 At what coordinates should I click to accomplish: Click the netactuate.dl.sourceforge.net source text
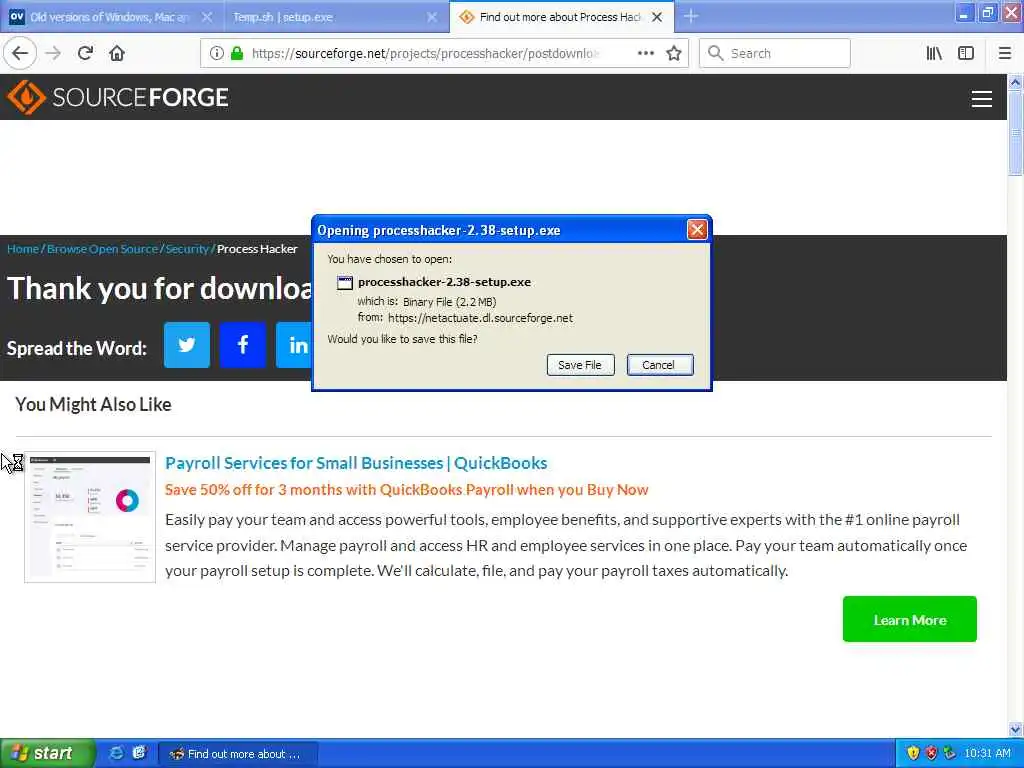tap(481, 318)
